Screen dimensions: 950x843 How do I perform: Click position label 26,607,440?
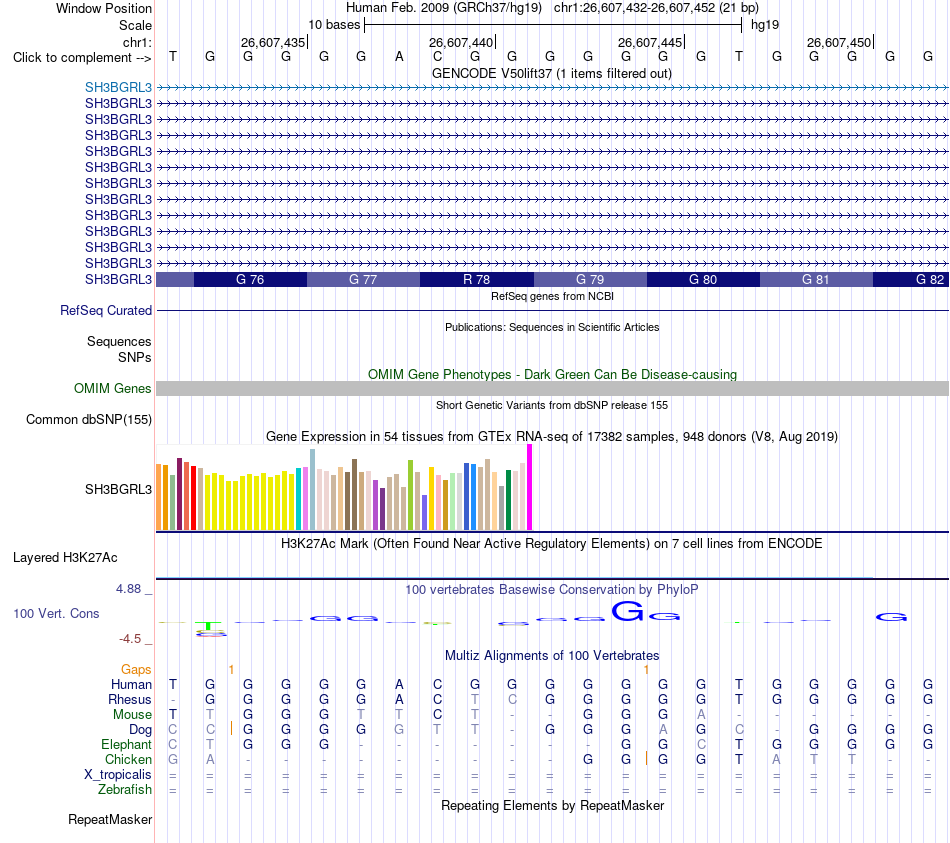(461, 42)
